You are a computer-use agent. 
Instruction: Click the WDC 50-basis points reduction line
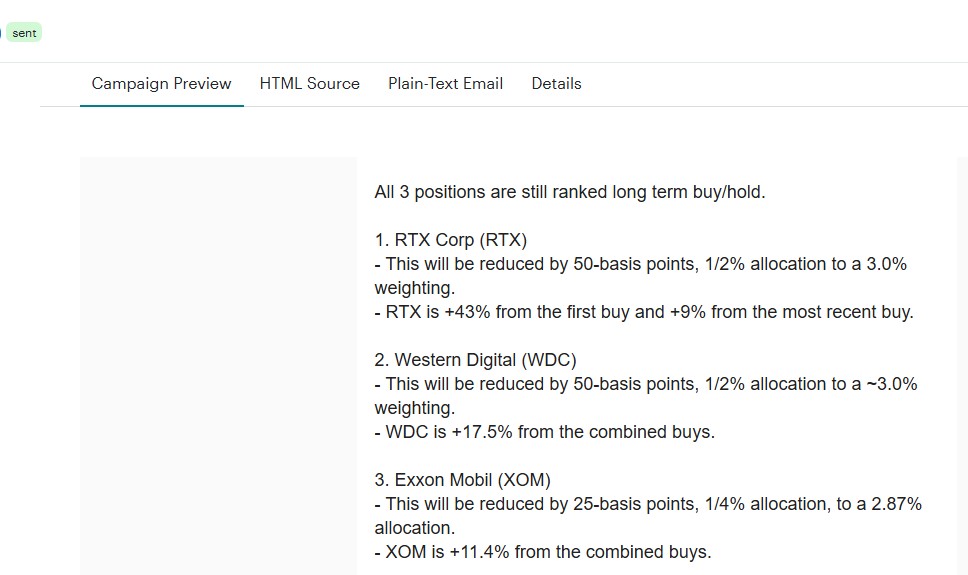point(645,384)
